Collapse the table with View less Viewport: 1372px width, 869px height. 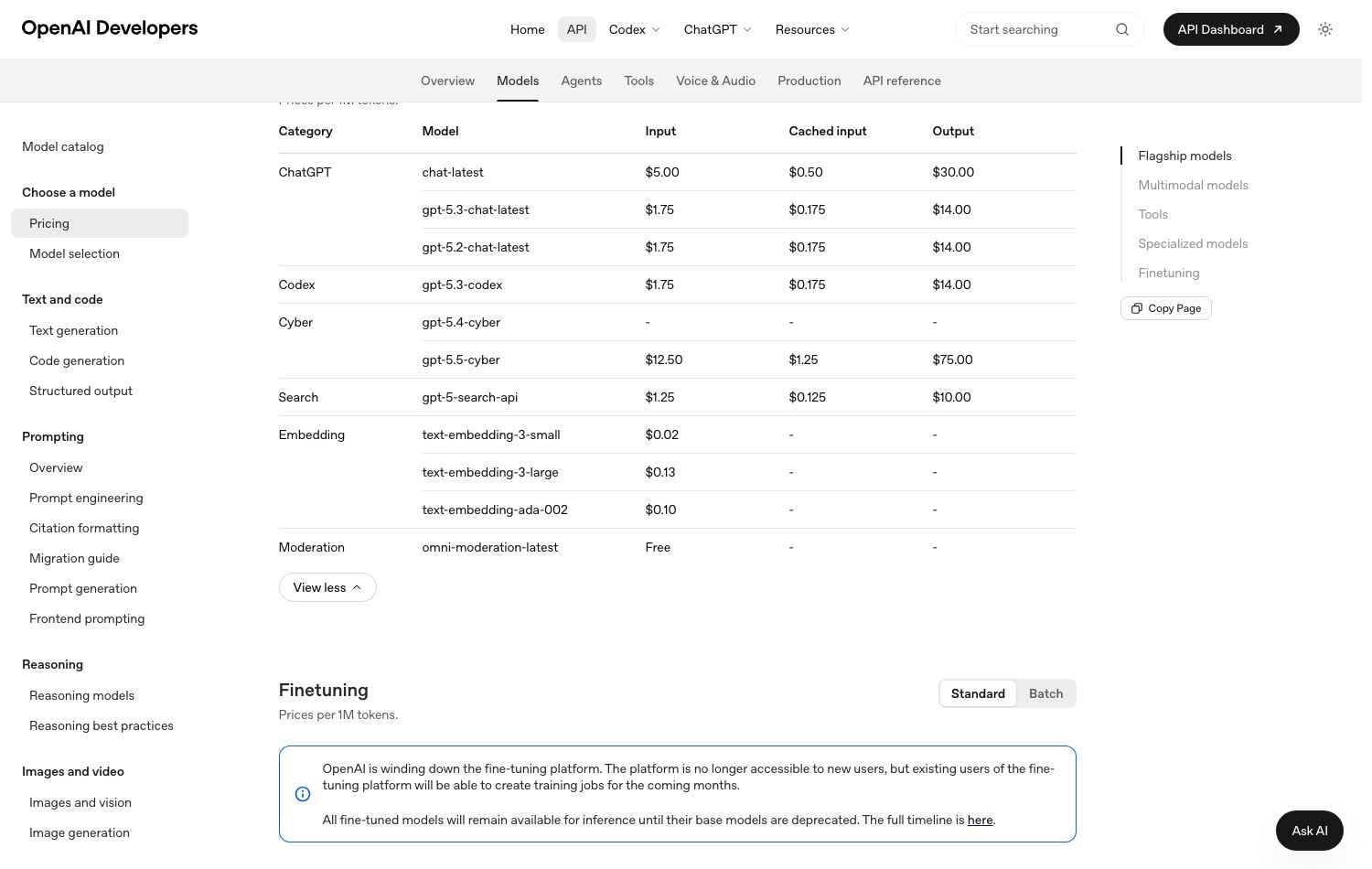[327, 587]
